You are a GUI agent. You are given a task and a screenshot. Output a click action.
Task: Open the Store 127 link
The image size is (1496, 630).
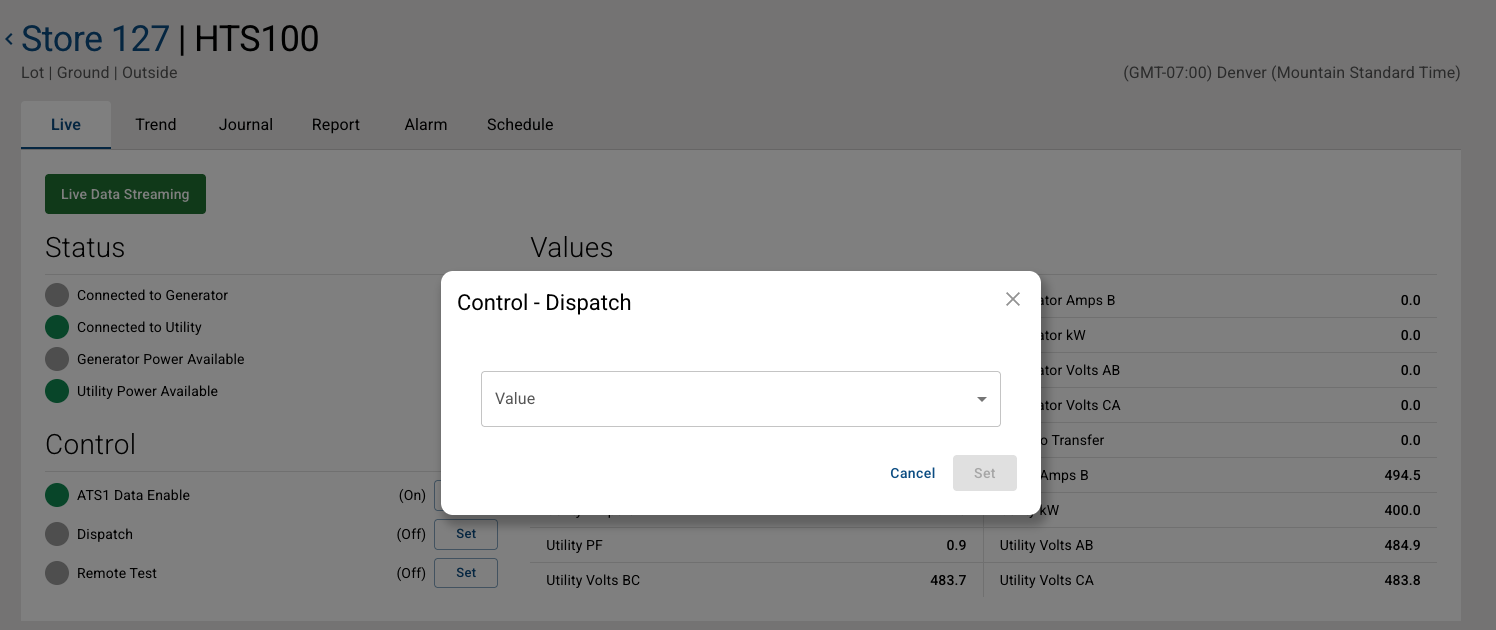pos(95,39)
